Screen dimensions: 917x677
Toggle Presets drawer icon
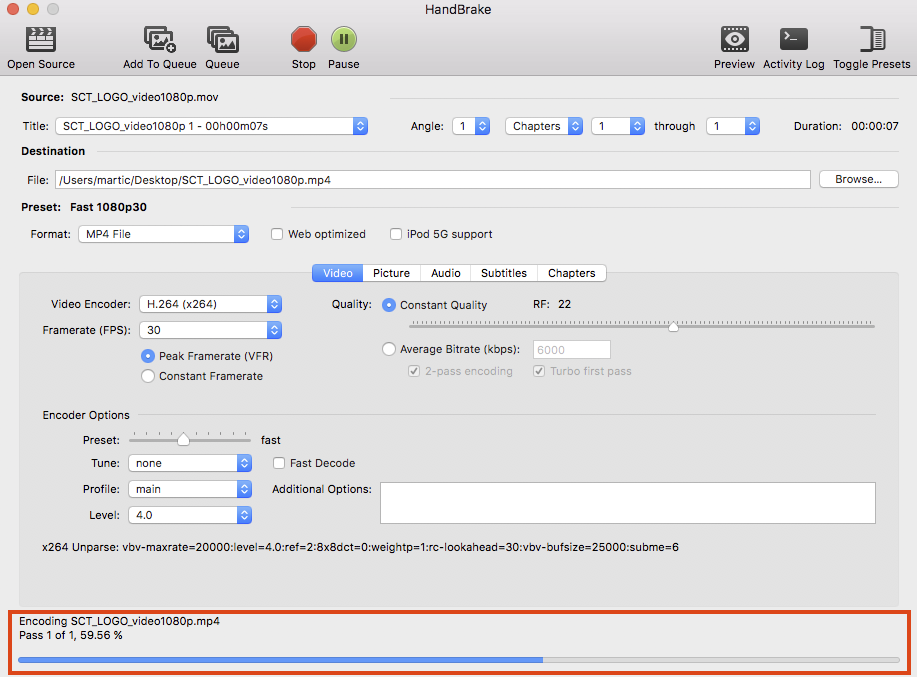click(x=871, y=40)
